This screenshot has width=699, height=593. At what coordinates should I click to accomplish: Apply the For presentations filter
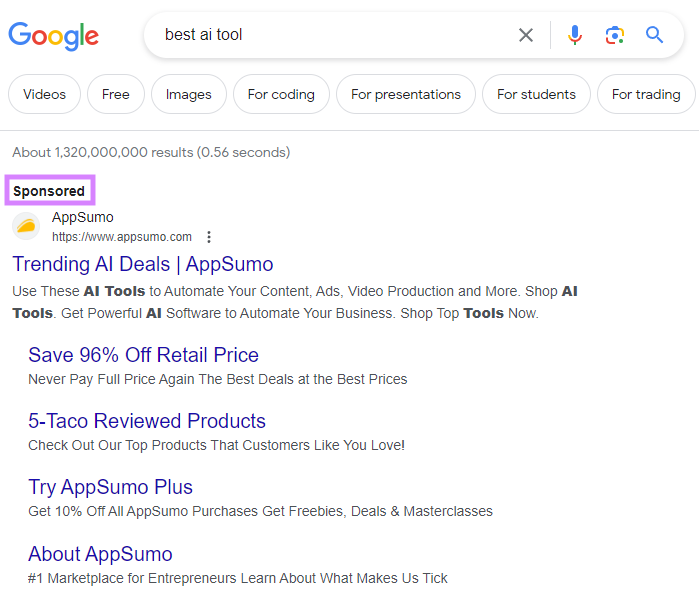(x=406, y=94)
